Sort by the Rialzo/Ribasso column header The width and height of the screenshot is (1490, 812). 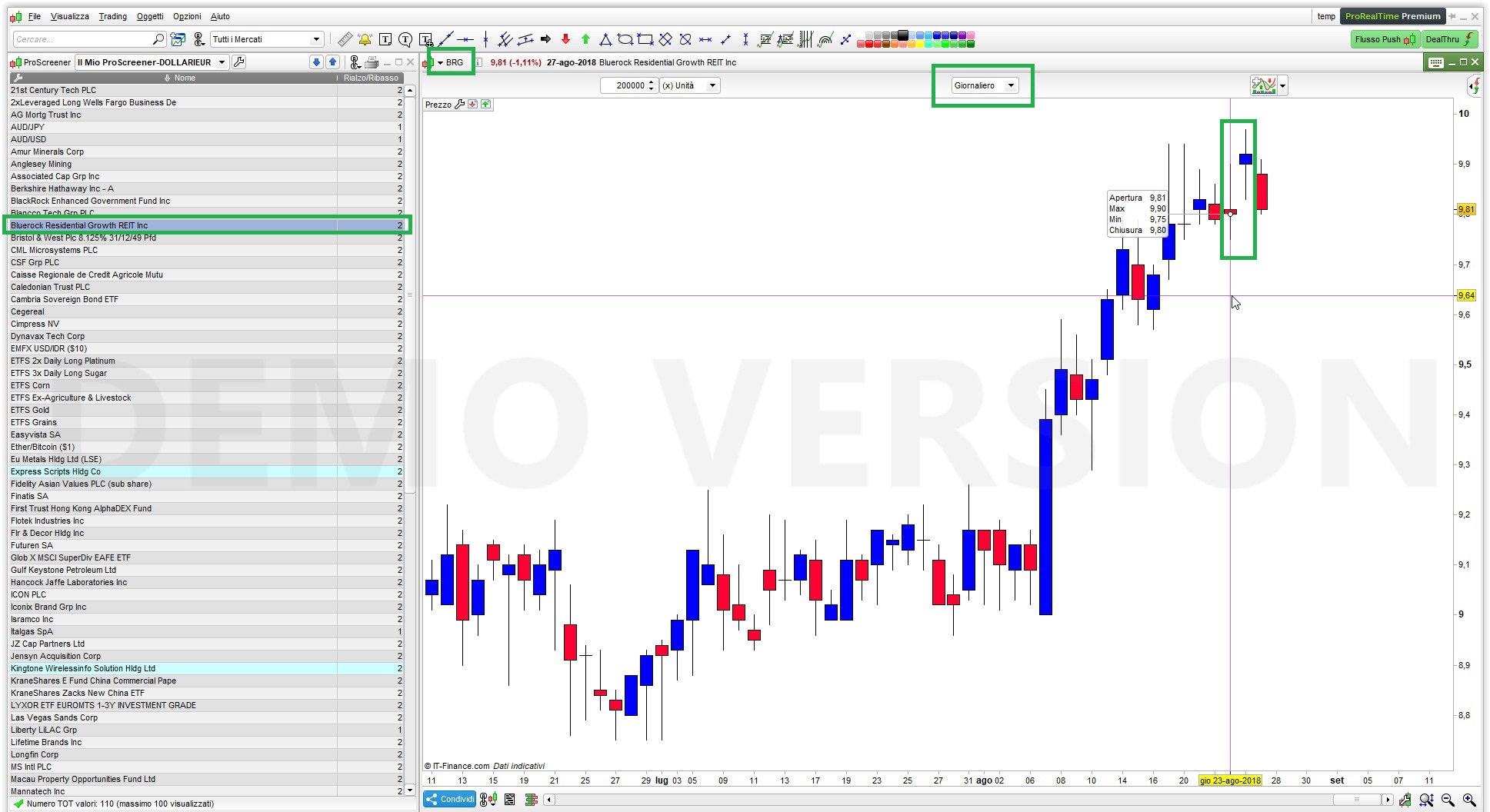click(371, 78)
